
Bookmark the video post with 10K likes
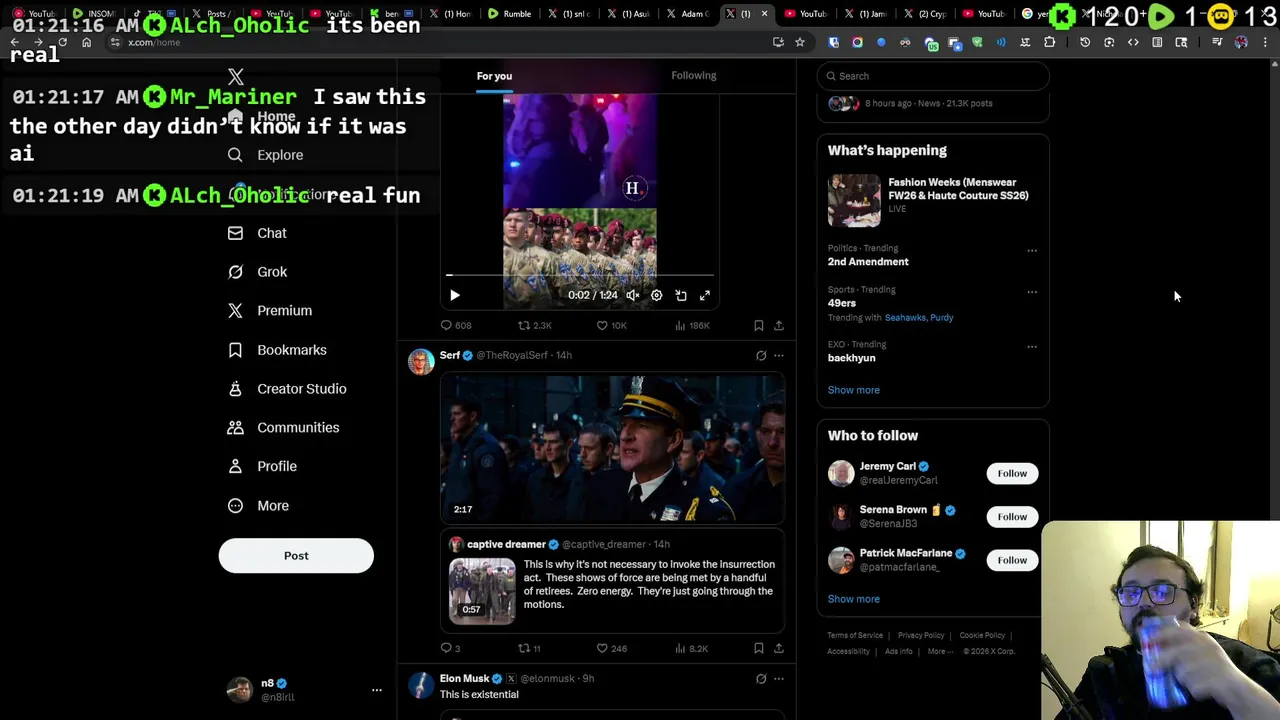(x=759, y=325)
